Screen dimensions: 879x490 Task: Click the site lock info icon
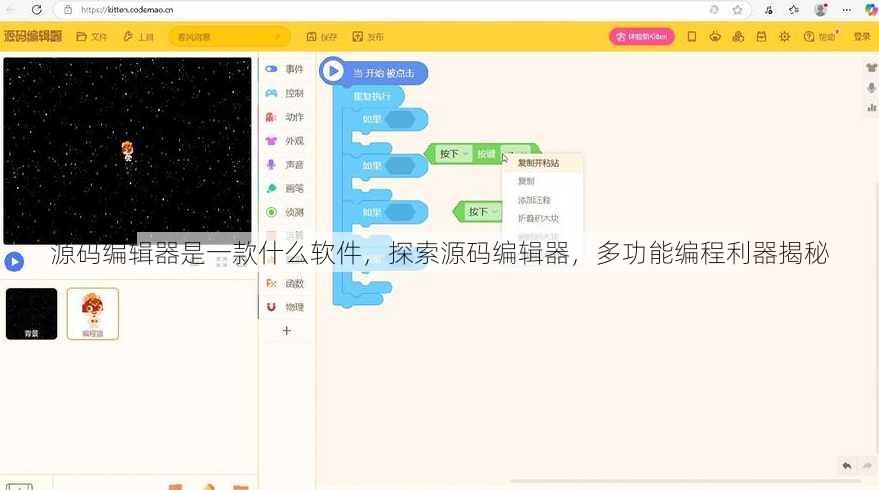tap(68, 10)
